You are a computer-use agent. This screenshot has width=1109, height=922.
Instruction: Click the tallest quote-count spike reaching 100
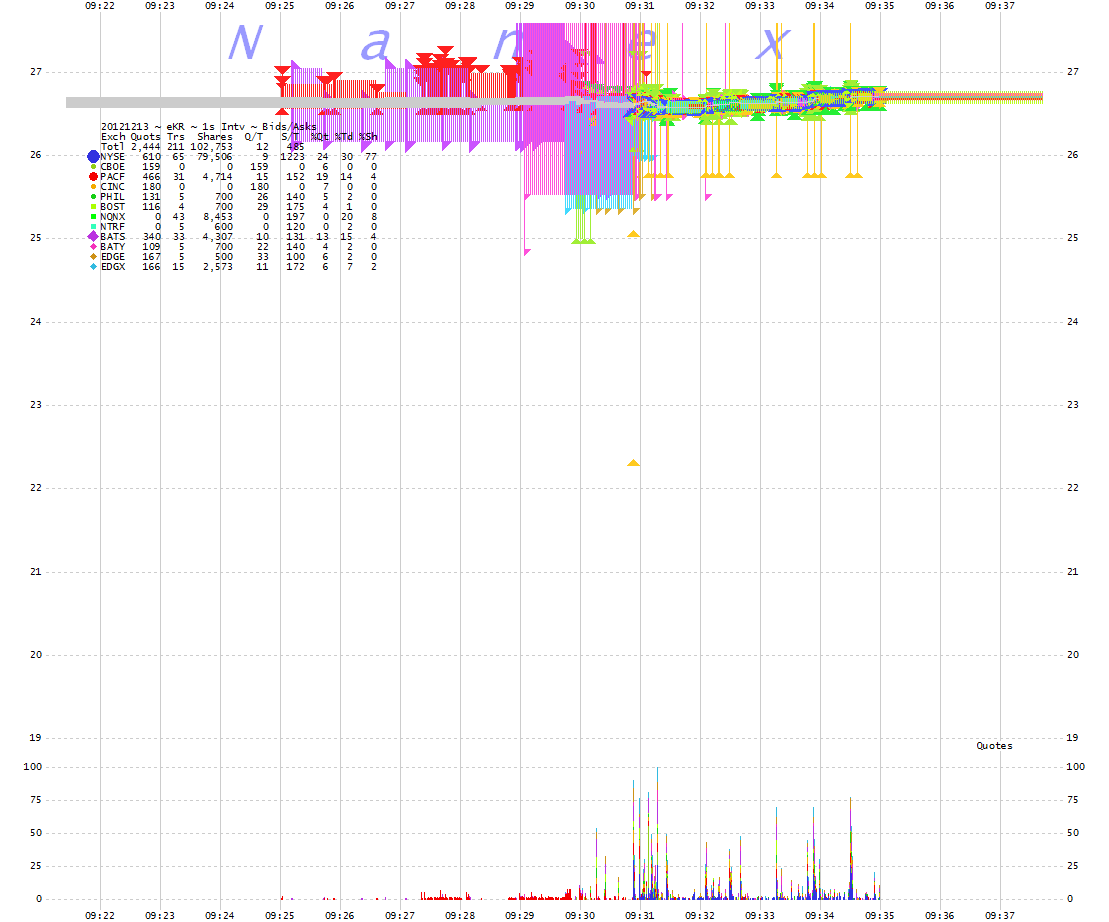coord(658,833)
